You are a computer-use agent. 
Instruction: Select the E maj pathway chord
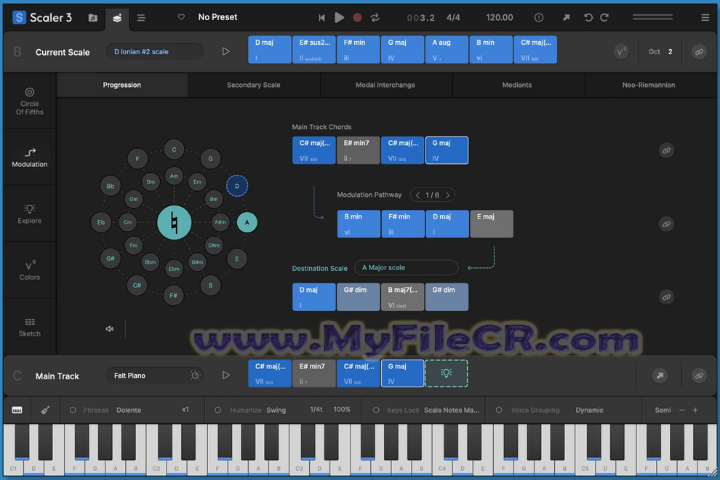tap(492, 224)
